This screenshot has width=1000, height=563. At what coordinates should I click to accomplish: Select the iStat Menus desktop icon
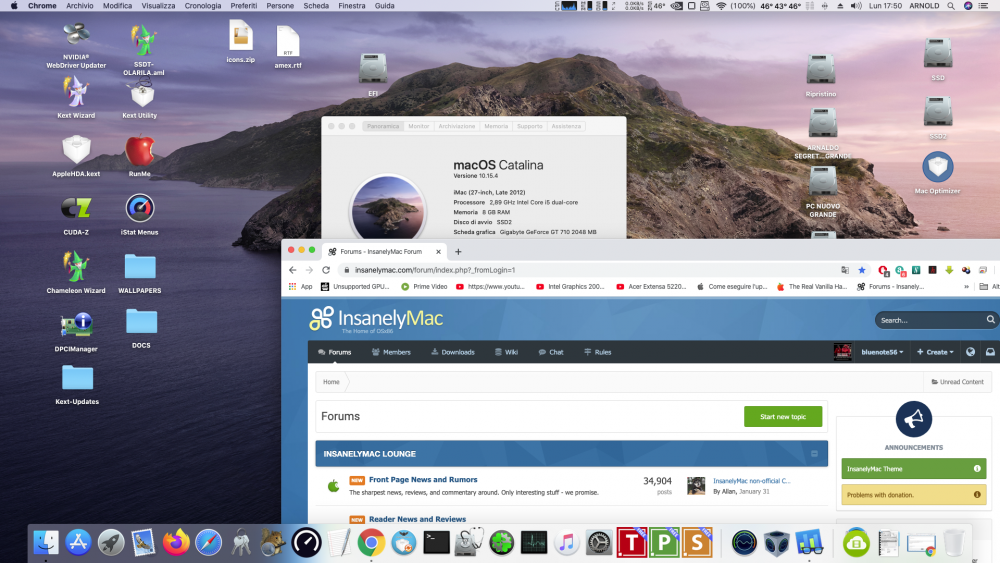tap(140, 208)
